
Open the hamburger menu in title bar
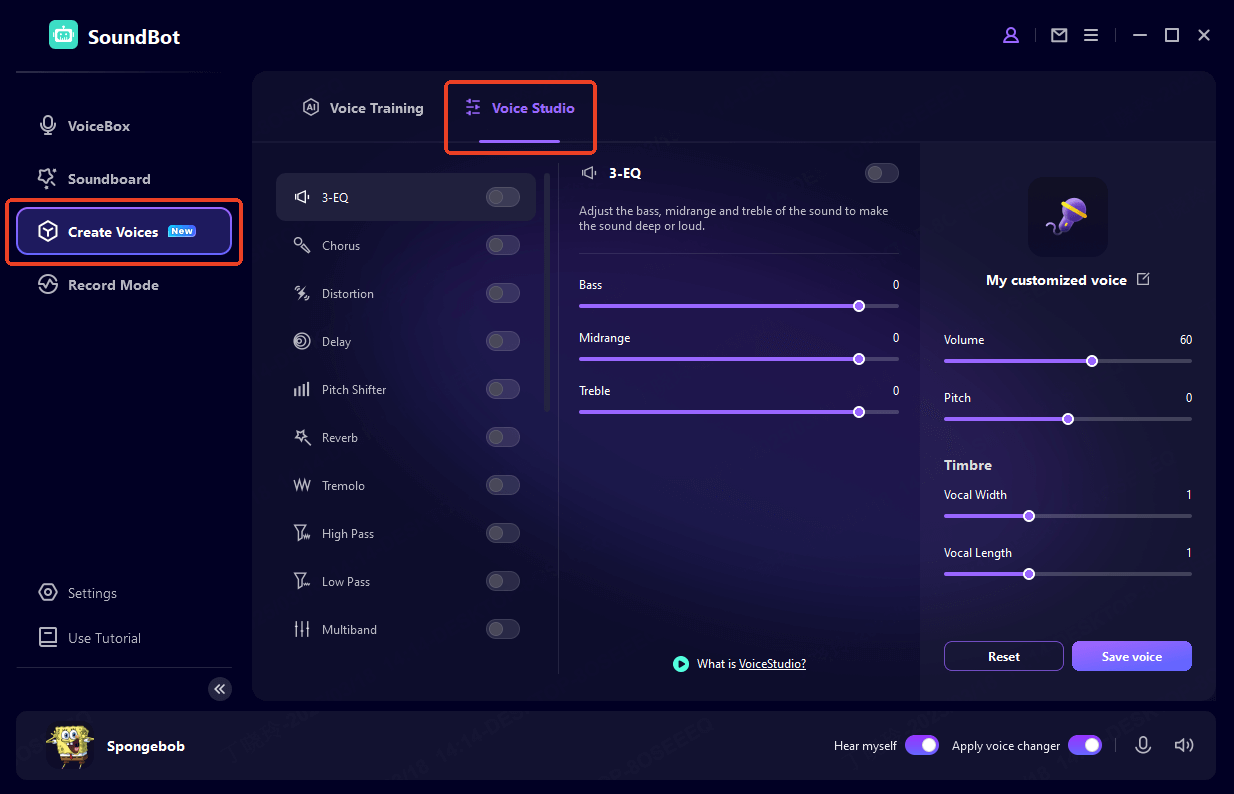(x=1091, y=35)
